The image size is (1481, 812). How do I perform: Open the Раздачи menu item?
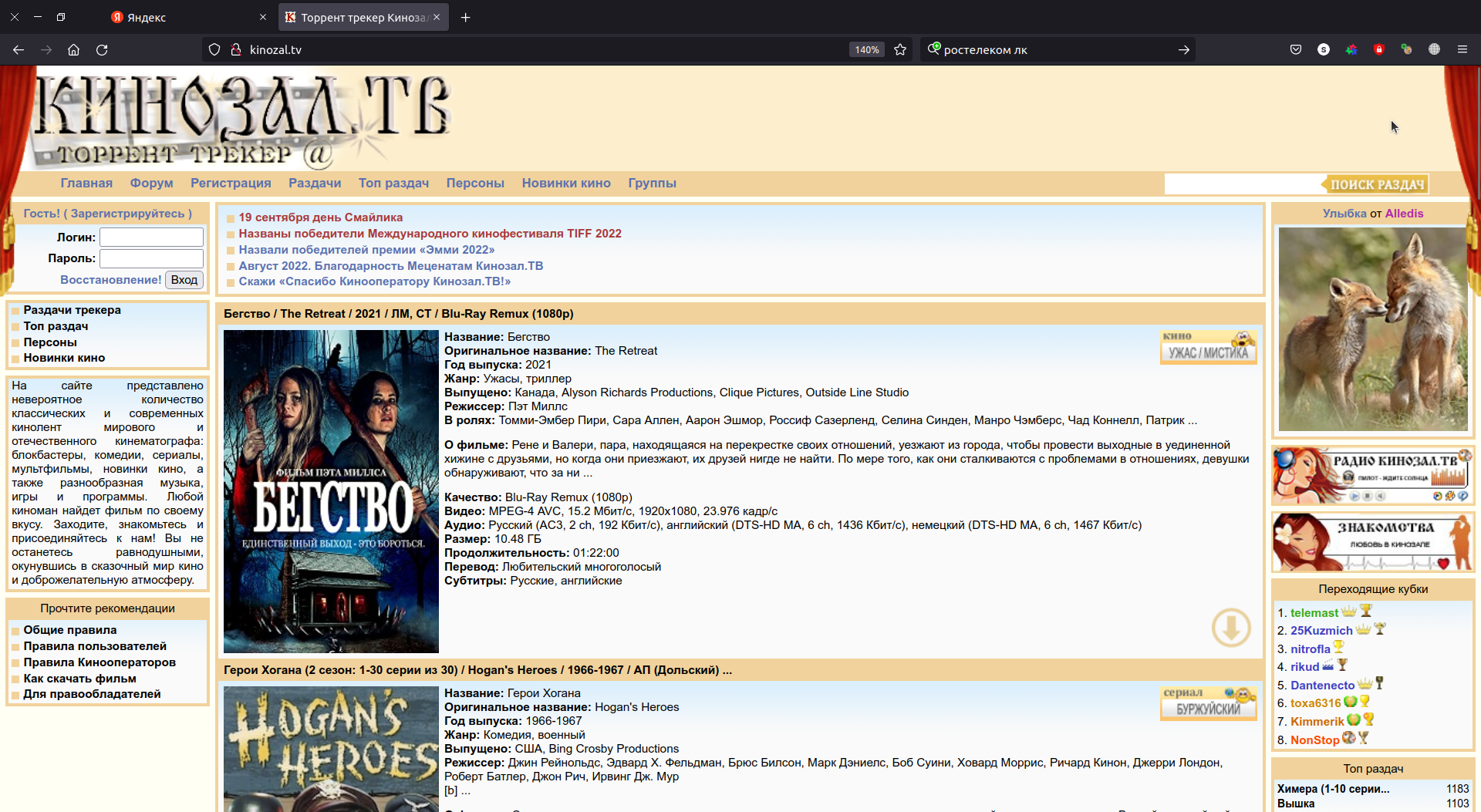click(315, 183)
